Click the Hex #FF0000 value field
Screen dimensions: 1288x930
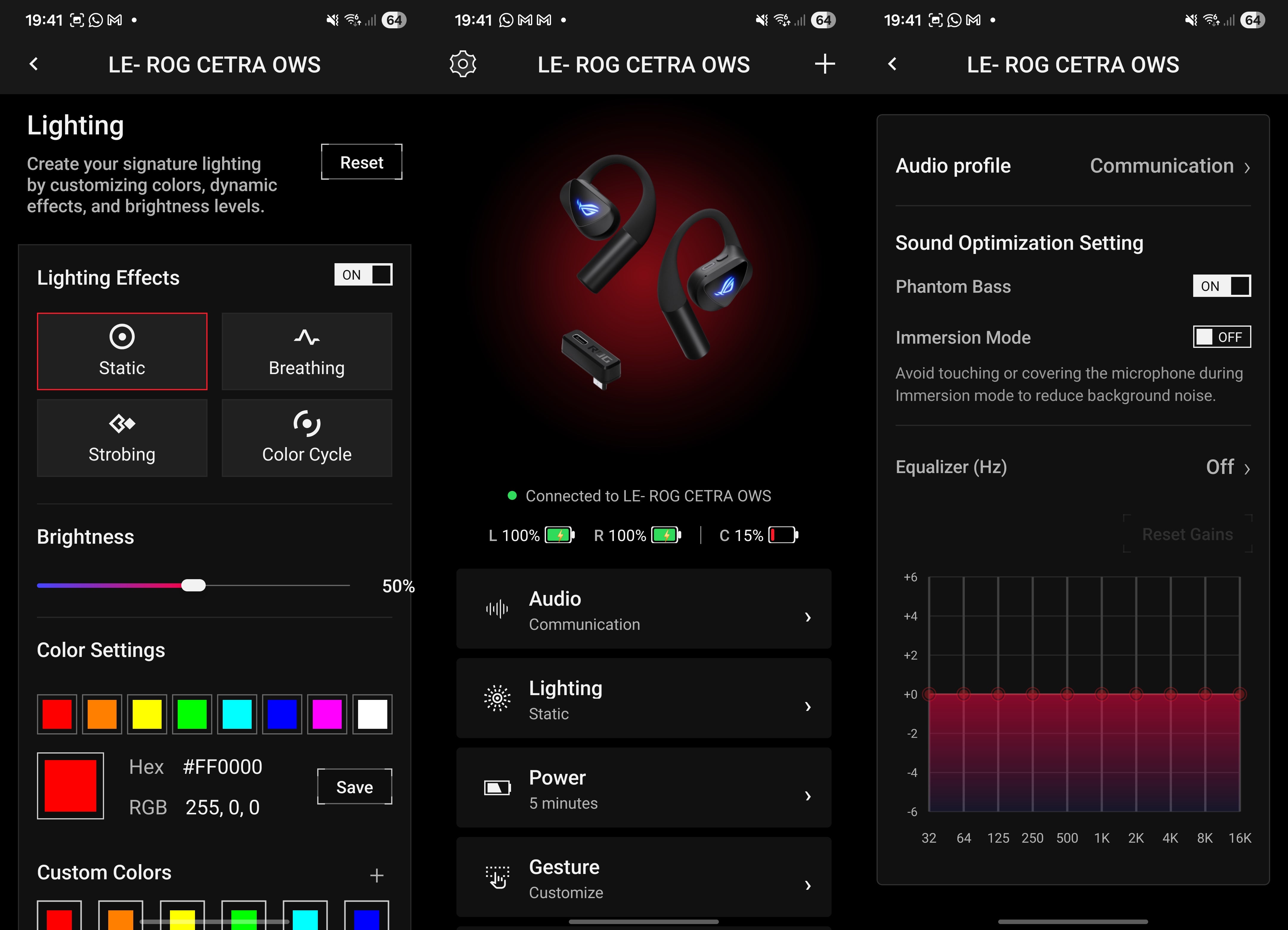[x=222, y=767]
